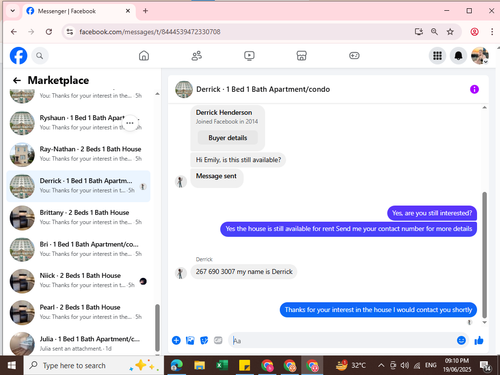Send a thumbs-up like

click(x=479, y=340)
